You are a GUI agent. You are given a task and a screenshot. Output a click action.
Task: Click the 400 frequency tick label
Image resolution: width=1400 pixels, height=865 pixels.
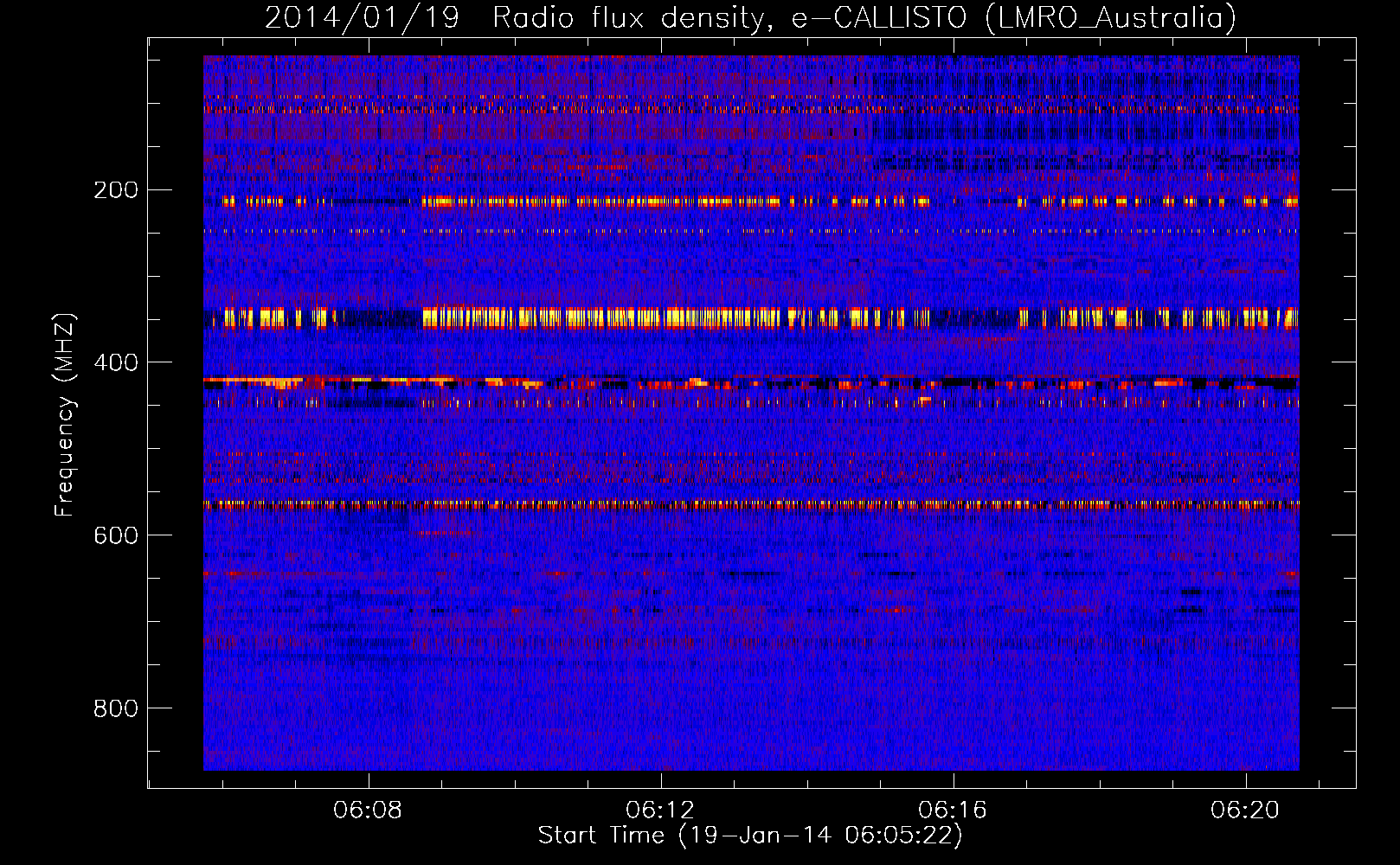click(116, 362)
